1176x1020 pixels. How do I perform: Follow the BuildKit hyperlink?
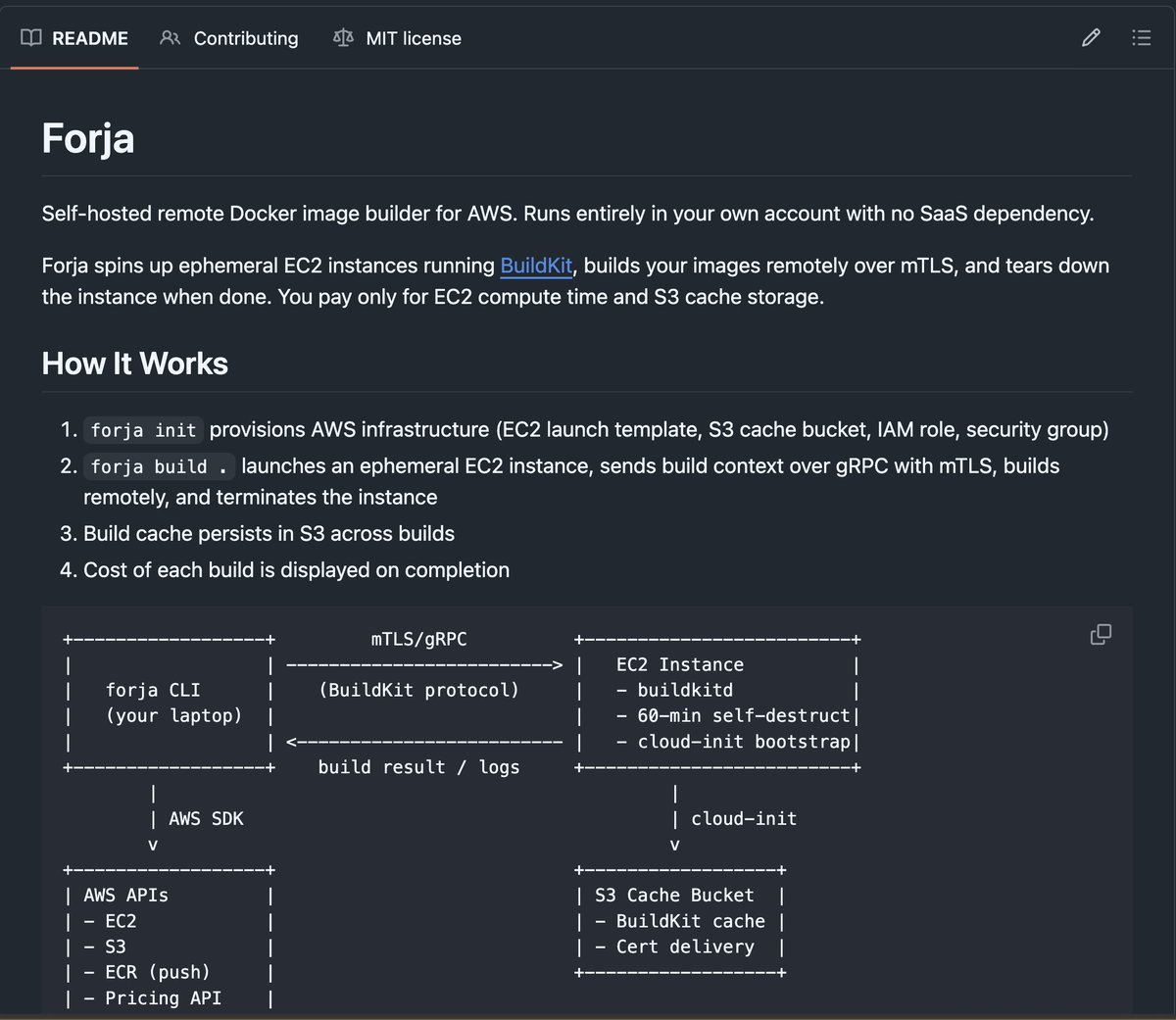[x=536, y=266]
